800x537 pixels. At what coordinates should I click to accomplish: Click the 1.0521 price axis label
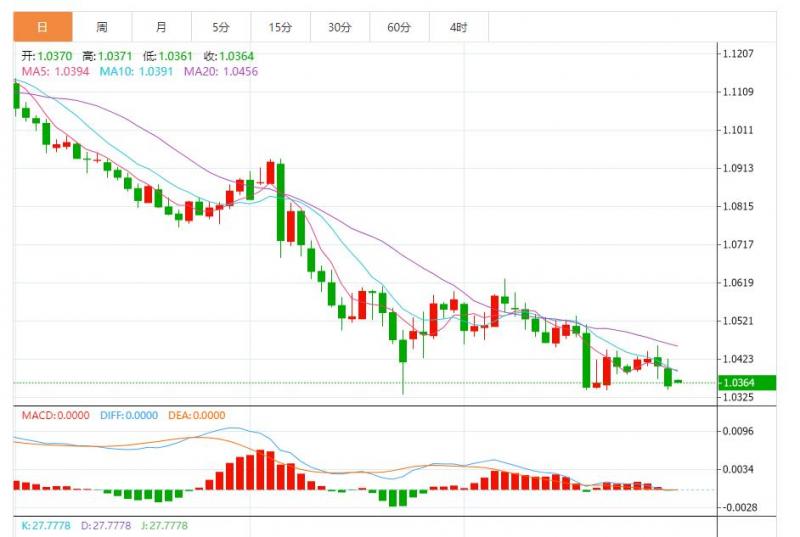tap(738, 321)
